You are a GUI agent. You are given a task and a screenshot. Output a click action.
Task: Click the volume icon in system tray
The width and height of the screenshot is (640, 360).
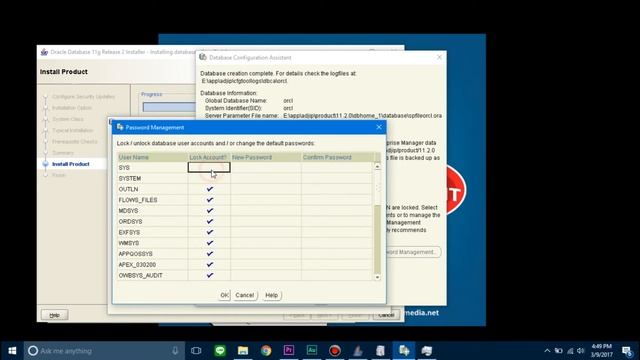pos(581,351)
